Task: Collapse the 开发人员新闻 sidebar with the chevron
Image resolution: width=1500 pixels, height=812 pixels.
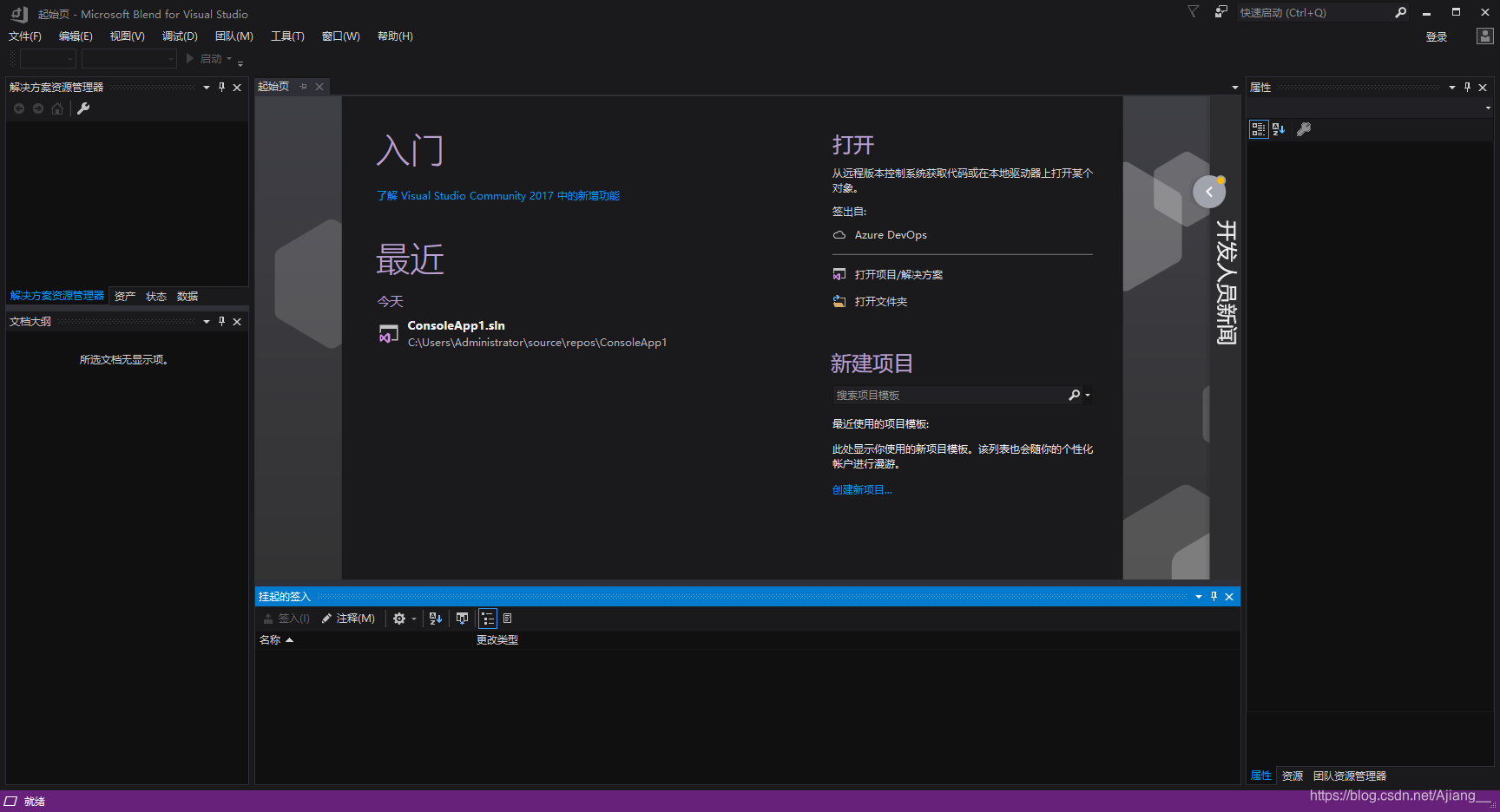Action: tap(1209, 191)
